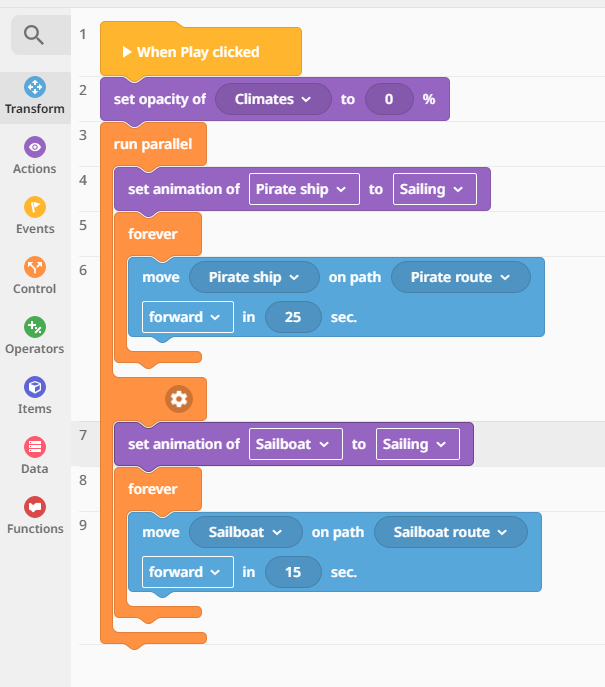605x687 pixels.
Task: Click the 15 seconds duration field
Action: click(x=293, y=572)
